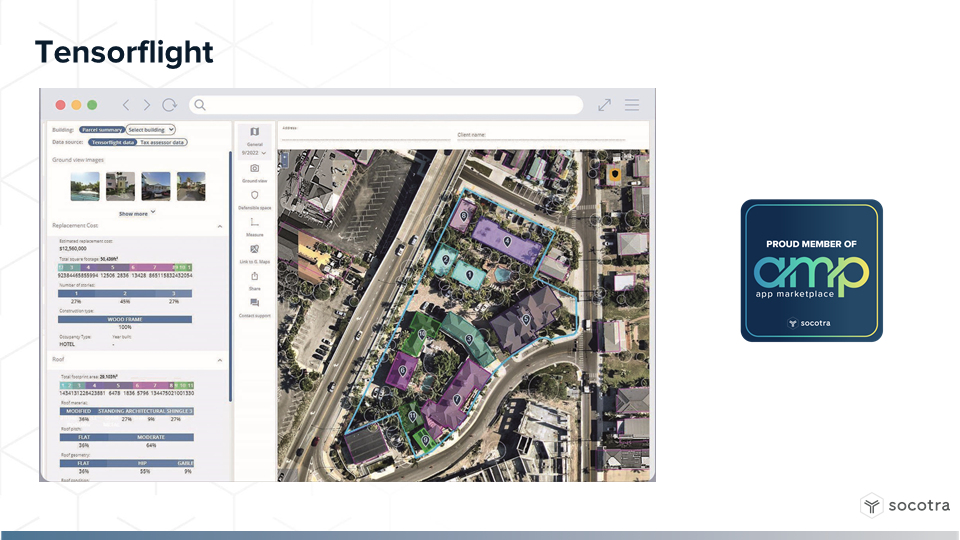This screenshot has height=540, width=960.
Task: Click the Address field above map
Action: coord(366,135)
